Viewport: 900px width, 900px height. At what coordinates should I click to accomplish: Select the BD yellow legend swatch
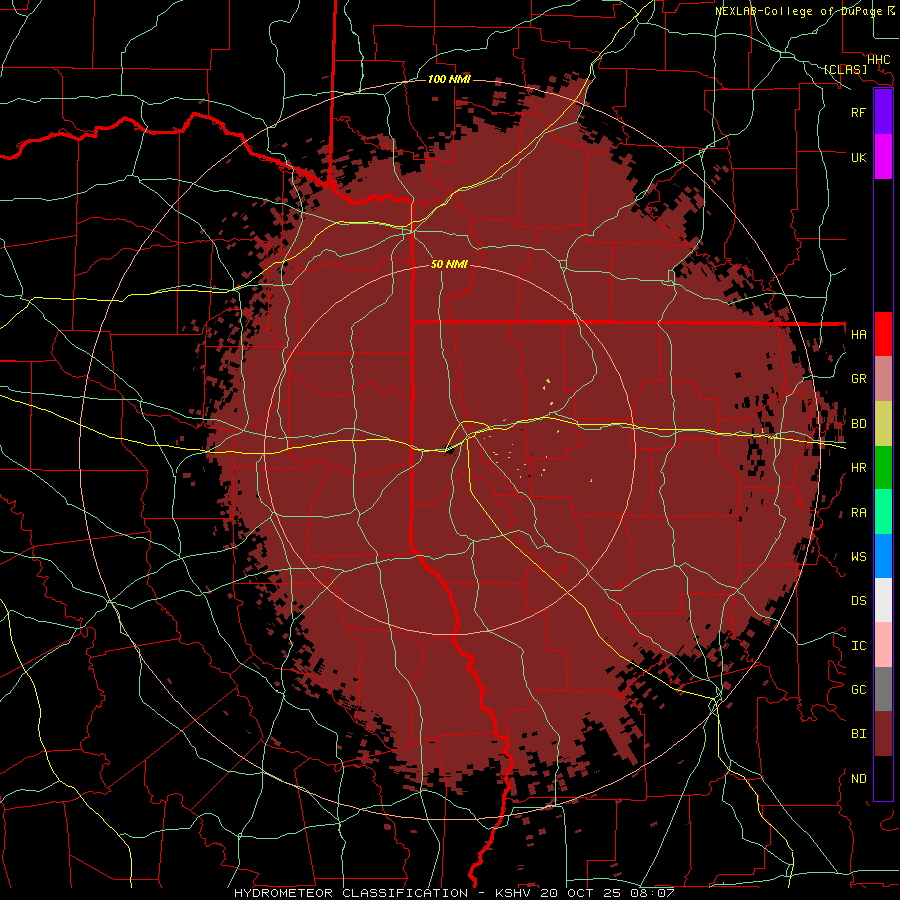tap(883, 424)
